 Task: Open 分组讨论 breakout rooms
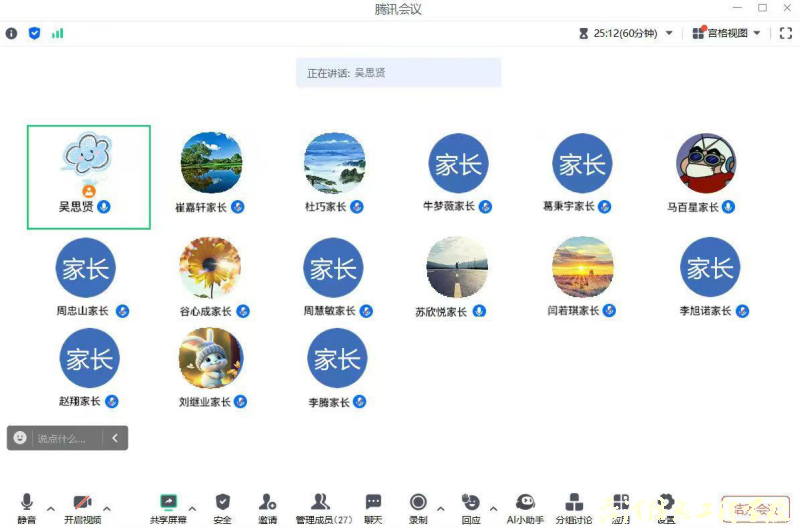point(574,508)
